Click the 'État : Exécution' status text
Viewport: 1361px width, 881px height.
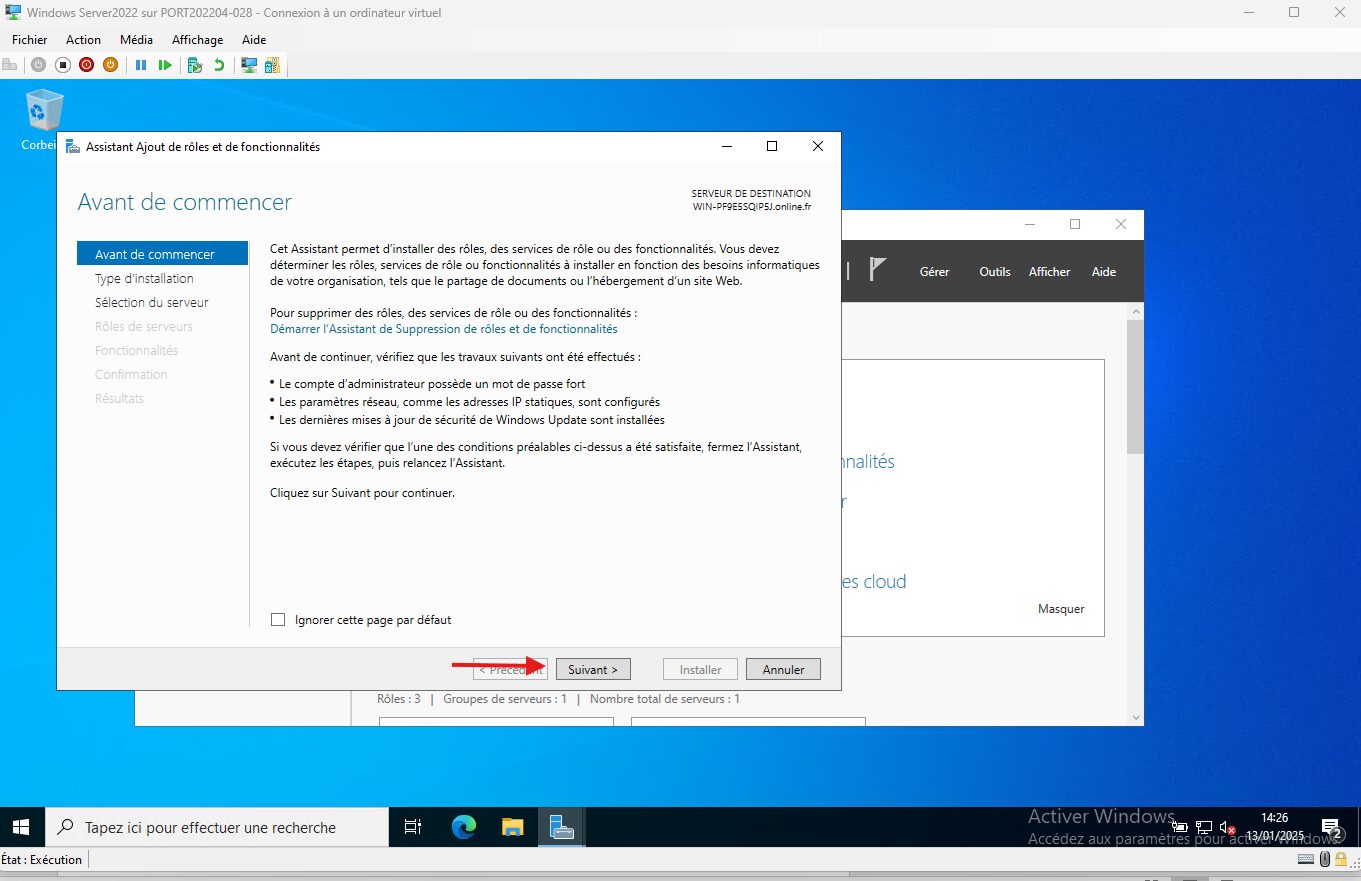pyautogui.click(x=42, y=859)
